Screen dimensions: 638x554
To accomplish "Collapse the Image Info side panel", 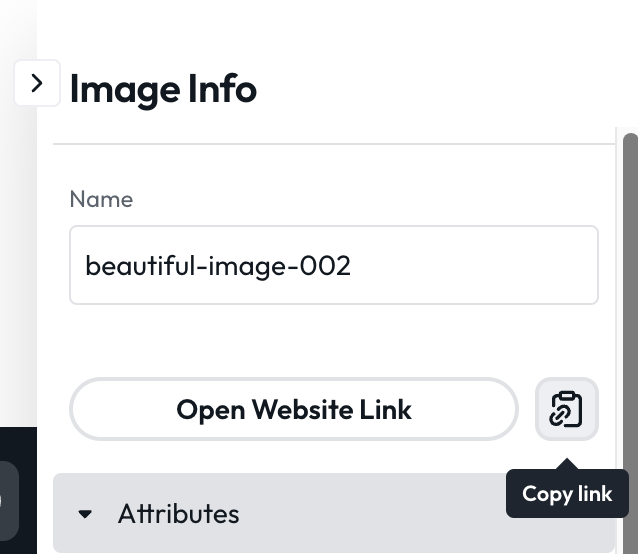I will (37, 83).
